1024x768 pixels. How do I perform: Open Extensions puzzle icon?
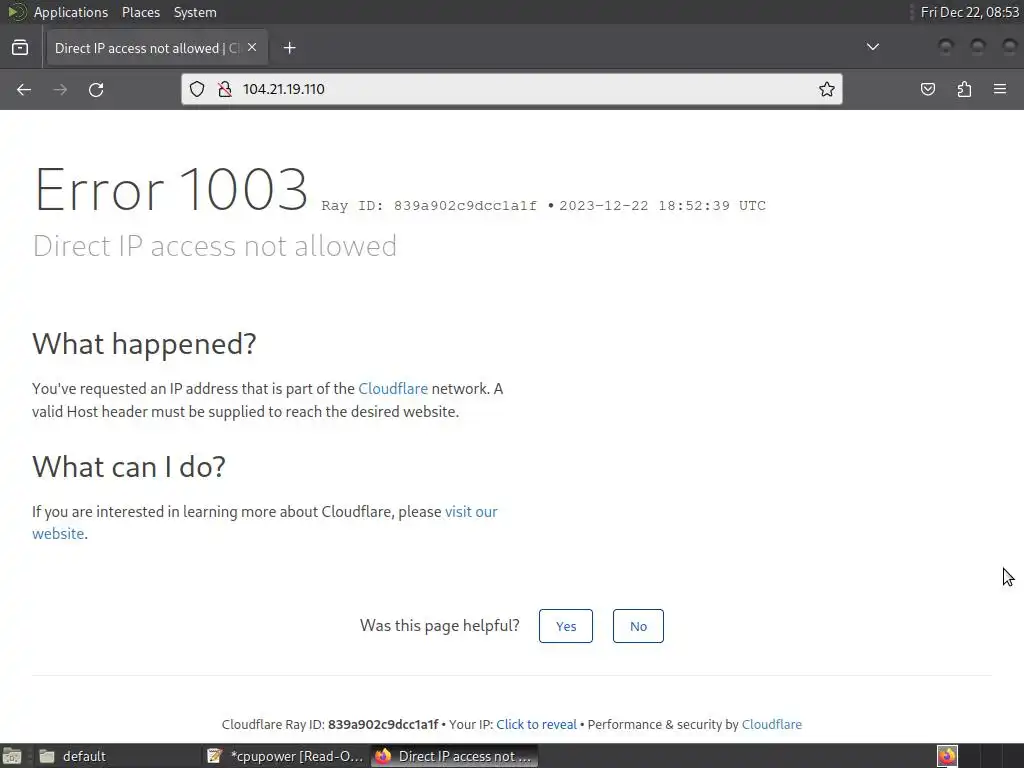click(964, 89)
